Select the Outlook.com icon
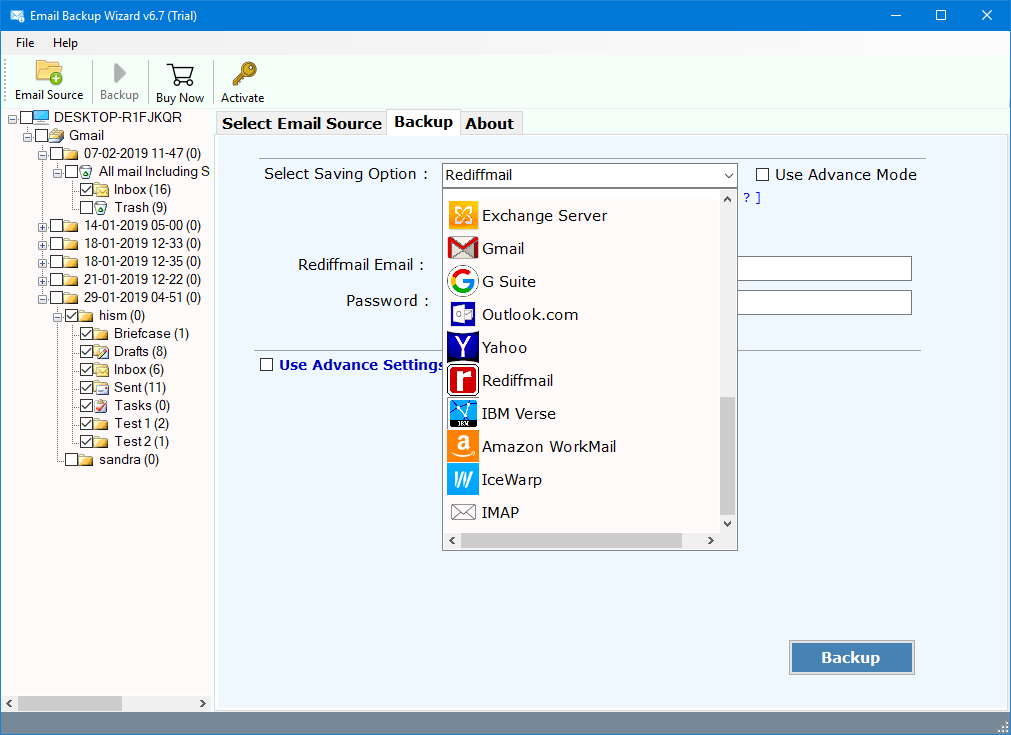The width and height of the screenshot is (1011, 735). (463, 315)
